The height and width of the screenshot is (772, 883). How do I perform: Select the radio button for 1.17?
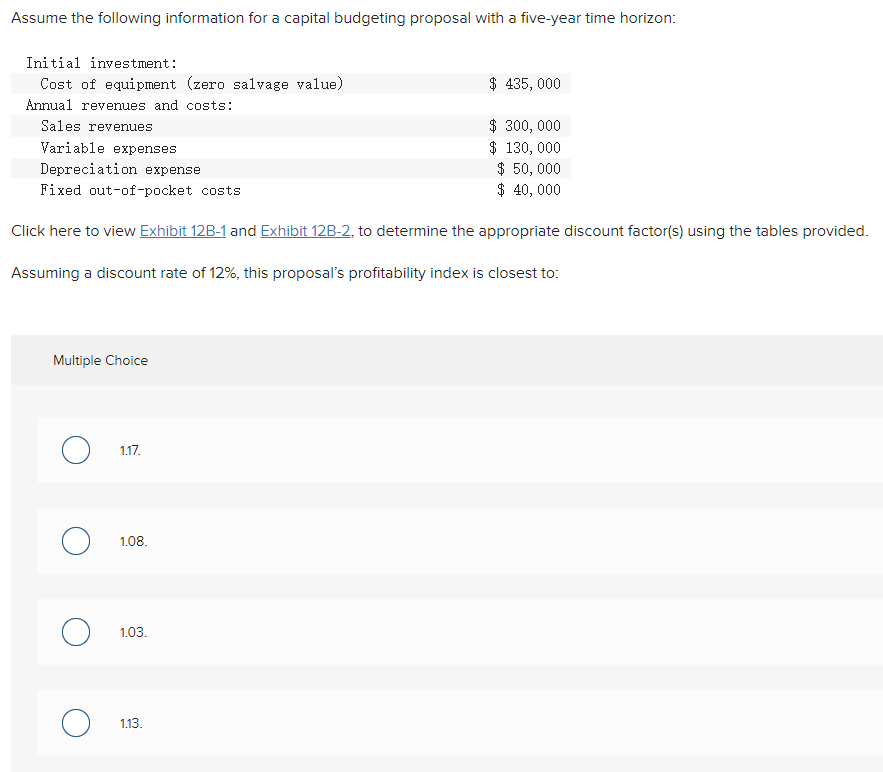pos(76,450)
